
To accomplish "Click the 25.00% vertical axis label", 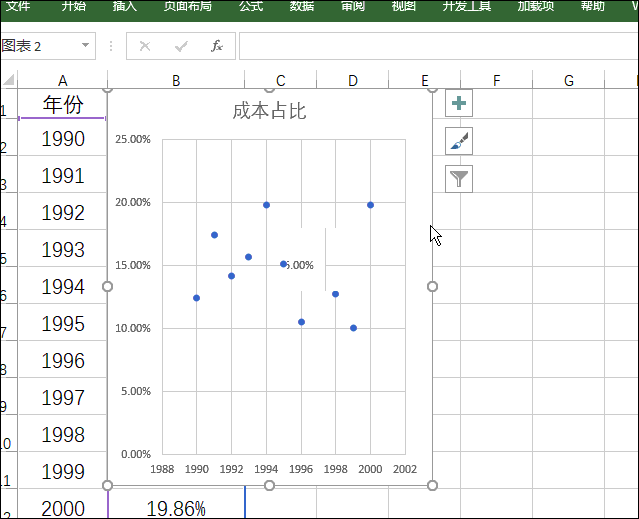I will [x=133, y=139].
